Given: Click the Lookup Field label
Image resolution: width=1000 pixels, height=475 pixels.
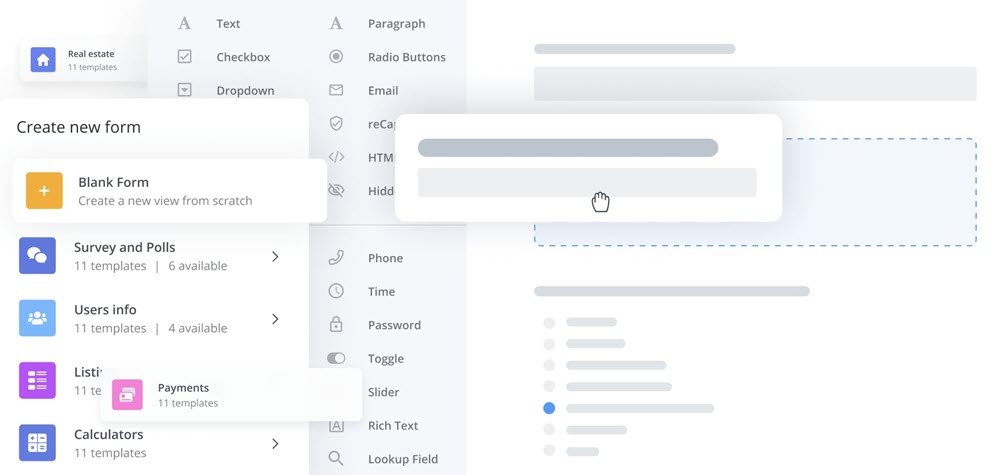Looking at the screenshot, I should pyautogui.click(x=403, y=459).
